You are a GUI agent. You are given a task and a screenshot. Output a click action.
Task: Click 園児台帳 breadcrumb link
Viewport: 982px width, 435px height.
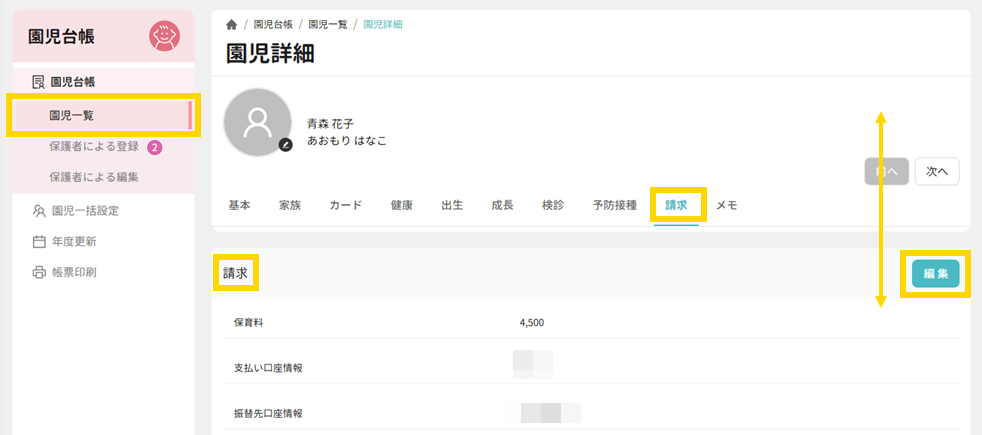click(273, 24)
